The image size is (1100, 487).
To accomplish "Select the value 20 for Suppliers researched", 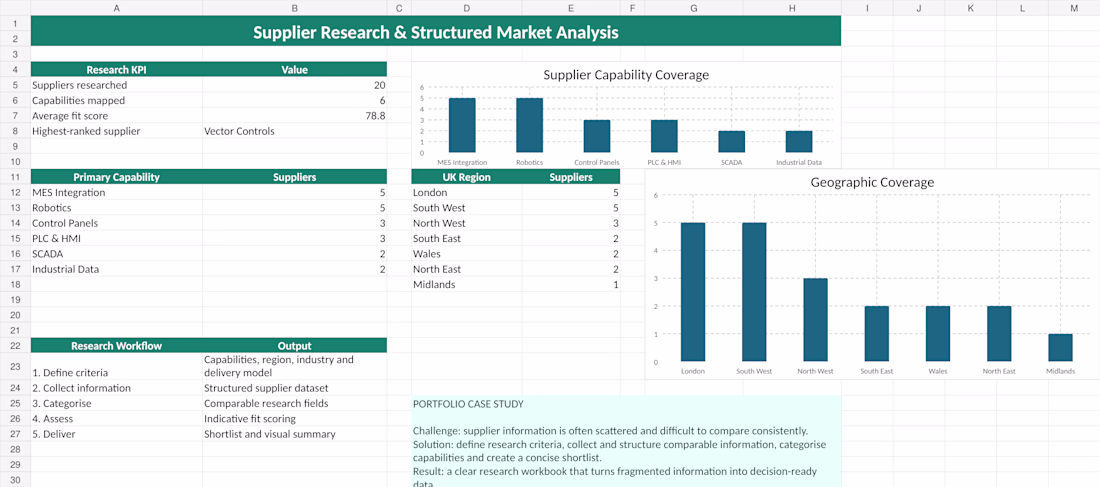I will (x=295, y=85).
